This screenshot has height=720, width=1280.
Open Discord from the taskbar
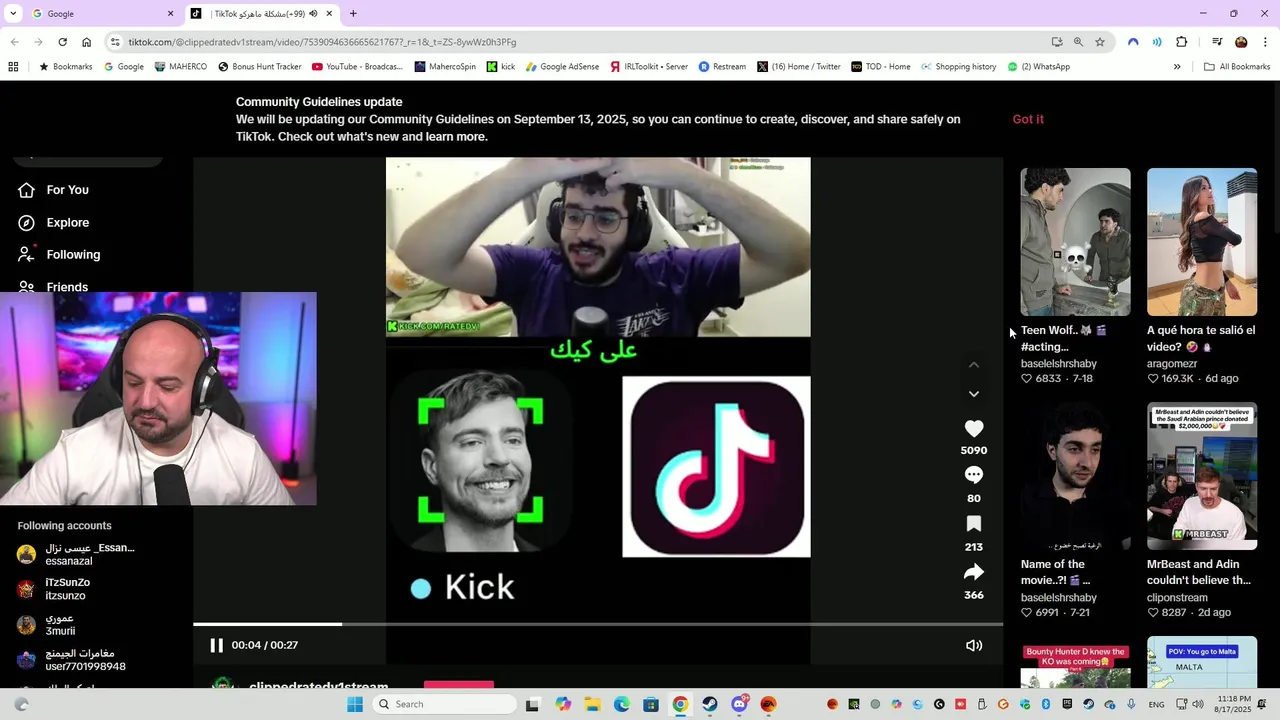pyautogui.click(x=739, y=704)
